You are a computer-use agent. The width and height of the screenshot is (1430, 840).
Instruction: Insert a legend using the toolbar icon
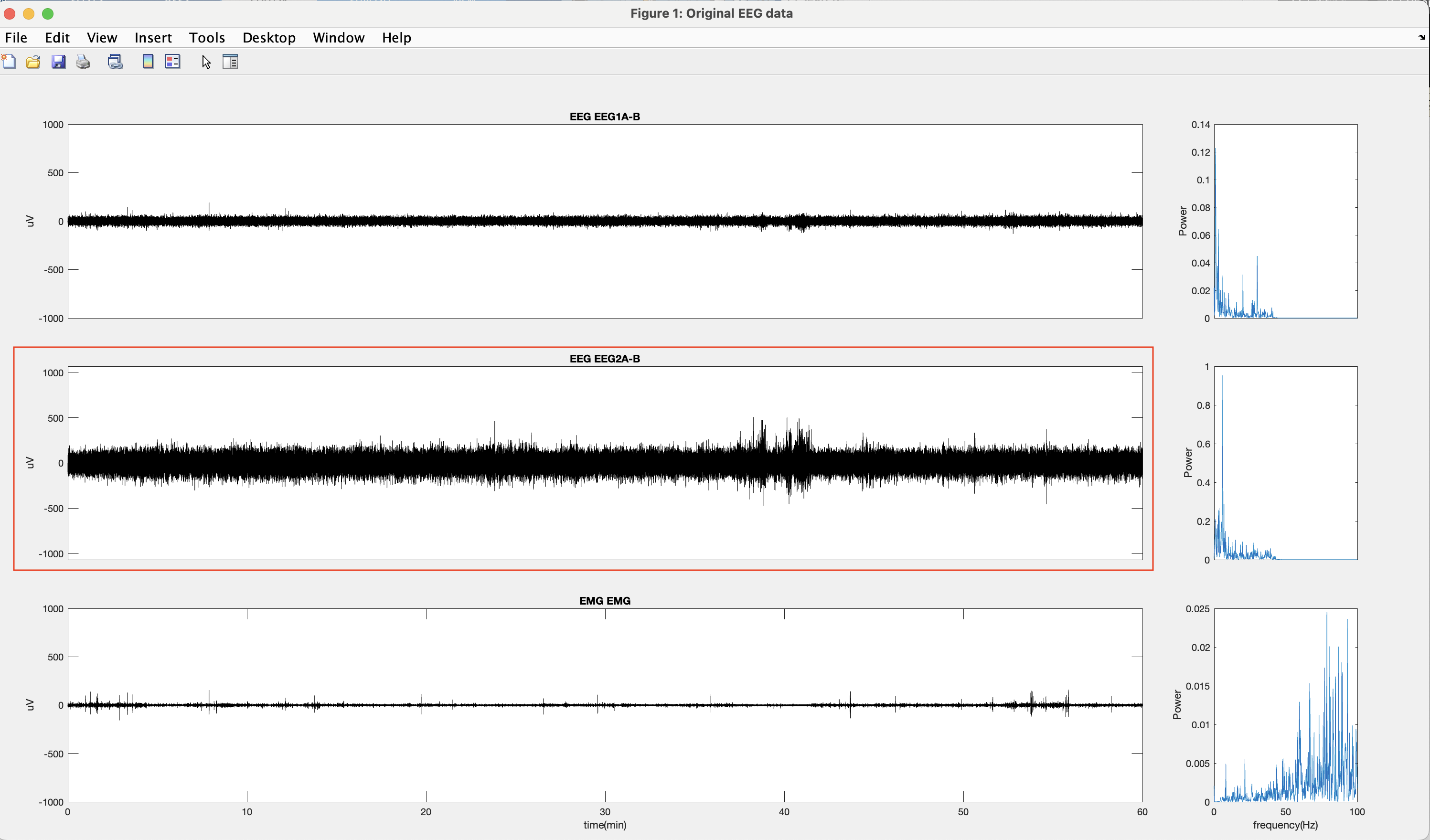pyautogui.click(x=172, y=61)
